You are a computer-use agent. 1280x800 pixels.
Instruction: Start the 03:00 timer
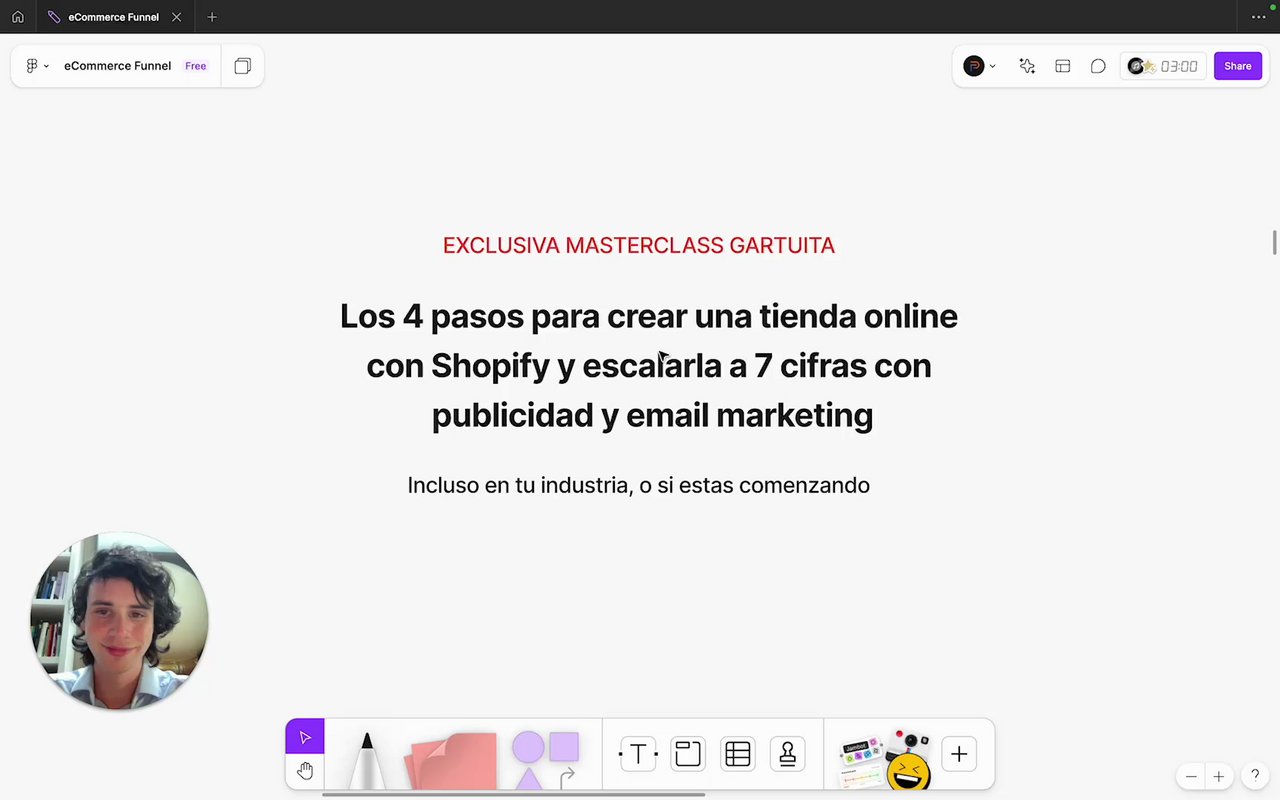click(x=1163, y=66)
